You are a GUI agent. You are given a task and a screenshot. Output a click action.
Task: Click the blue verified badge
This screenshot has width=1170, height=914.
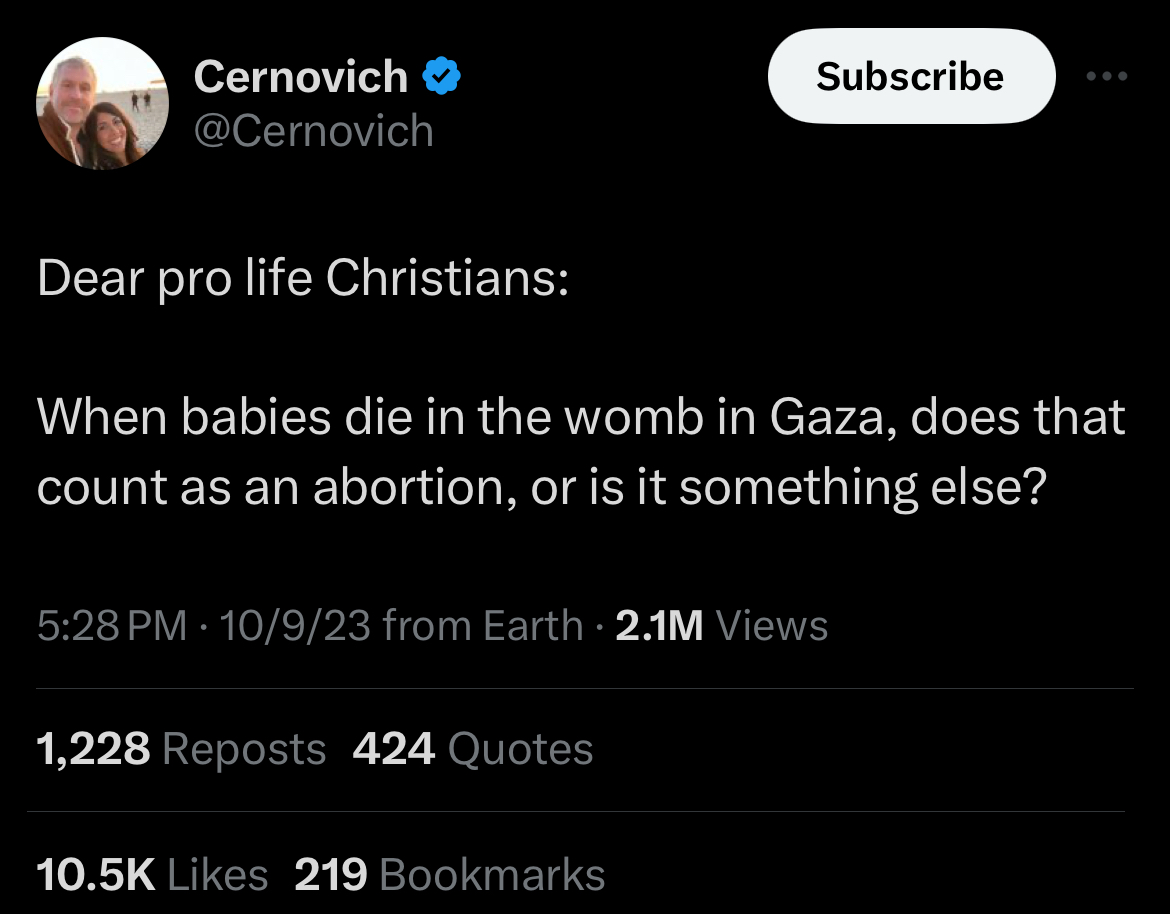pyautogui.click(x=442, y=75)
